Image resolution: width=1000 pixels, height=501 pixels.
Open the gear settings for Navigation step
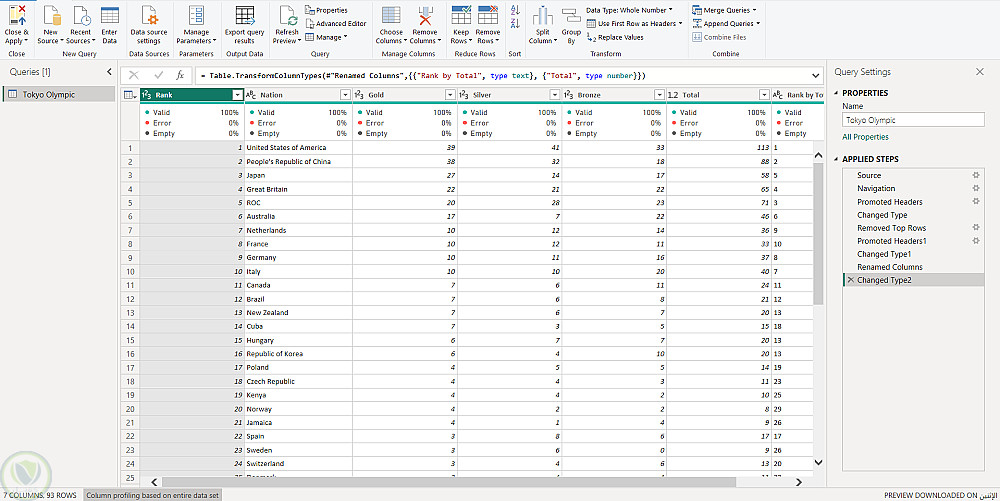click(x=976, y=188)
